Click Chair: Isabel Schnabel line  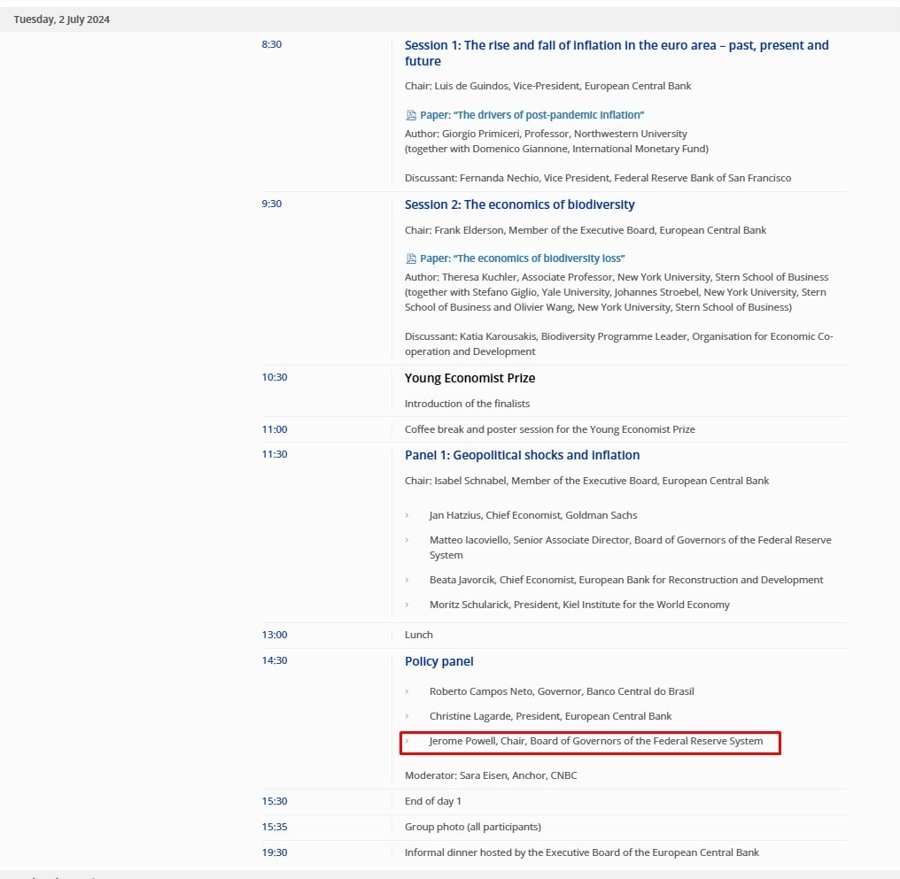pyautogui.click(x=587, y=481)
